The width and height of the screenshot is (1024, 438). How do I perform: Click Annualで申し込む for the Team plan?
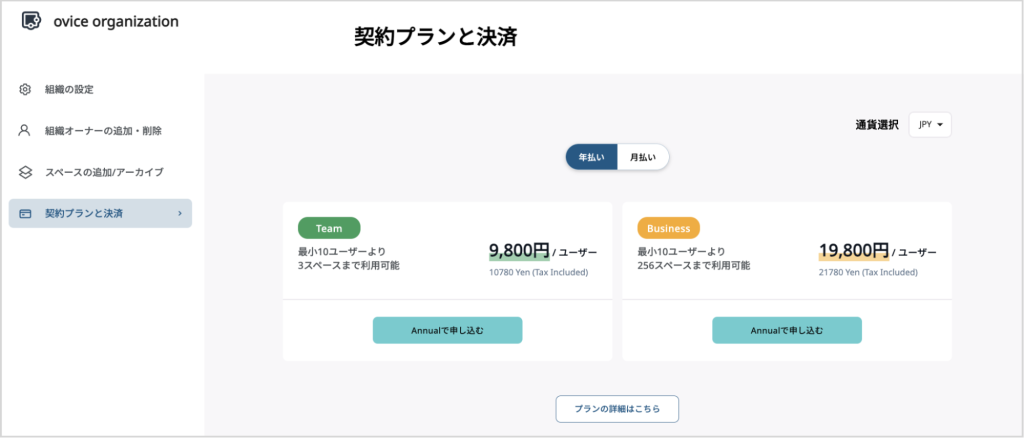[x=447, y=330]
